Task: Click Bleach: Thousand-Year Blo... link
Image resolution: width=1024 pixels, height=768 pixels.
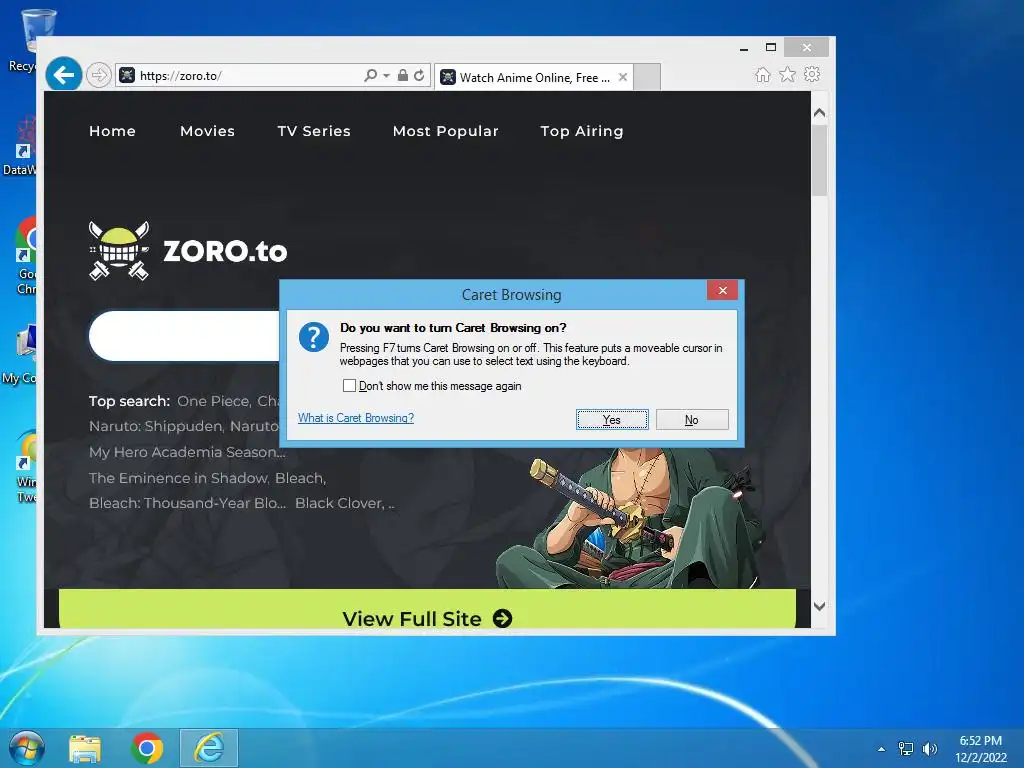Action: 187,503
